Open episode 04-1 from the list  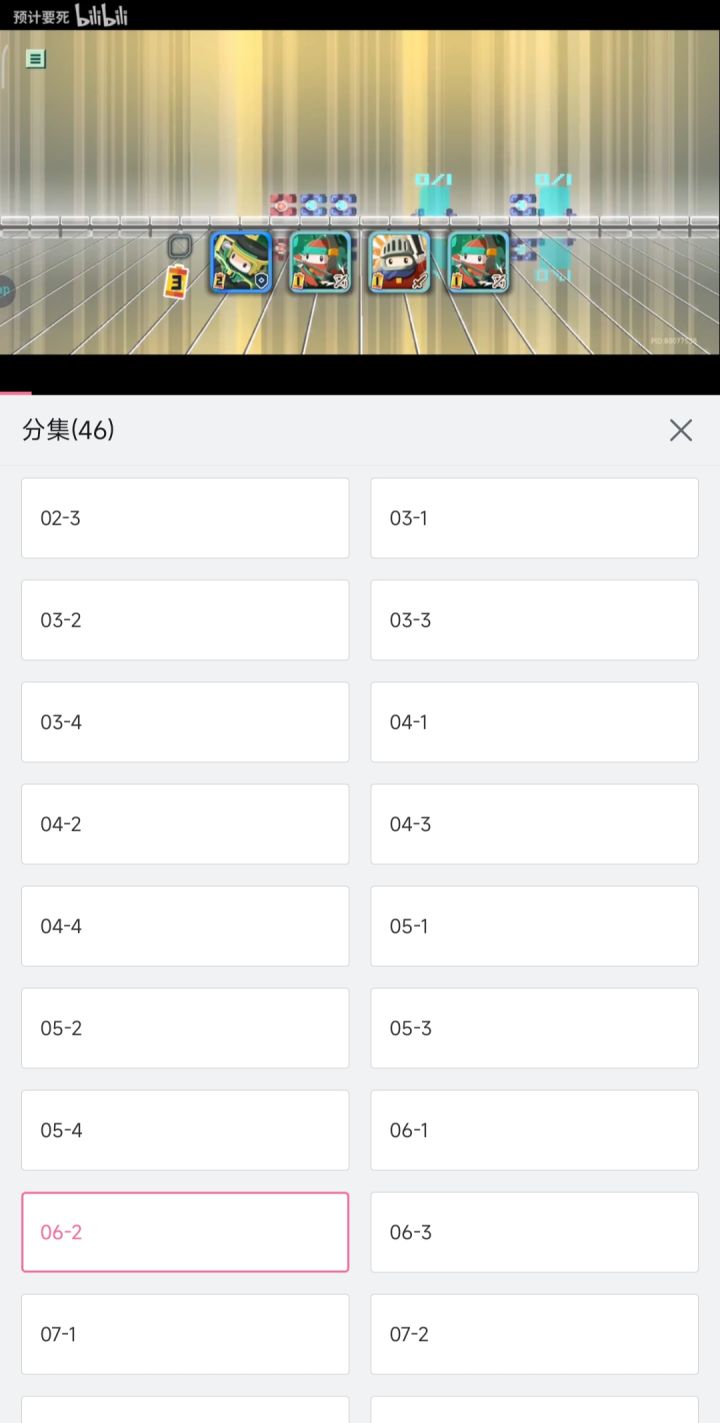(x=534, y=722)
